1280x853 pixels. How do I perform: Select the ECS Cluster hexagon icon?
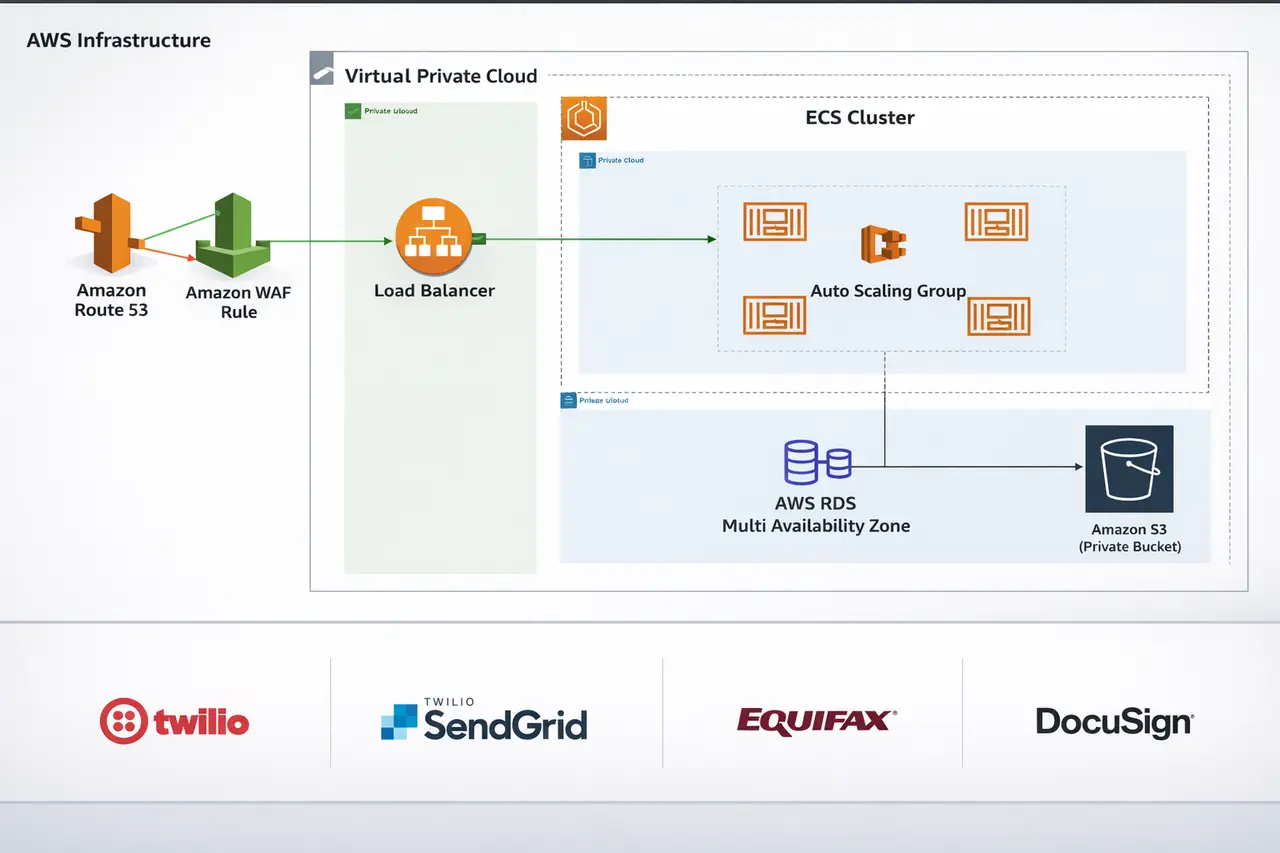point(584,118)
